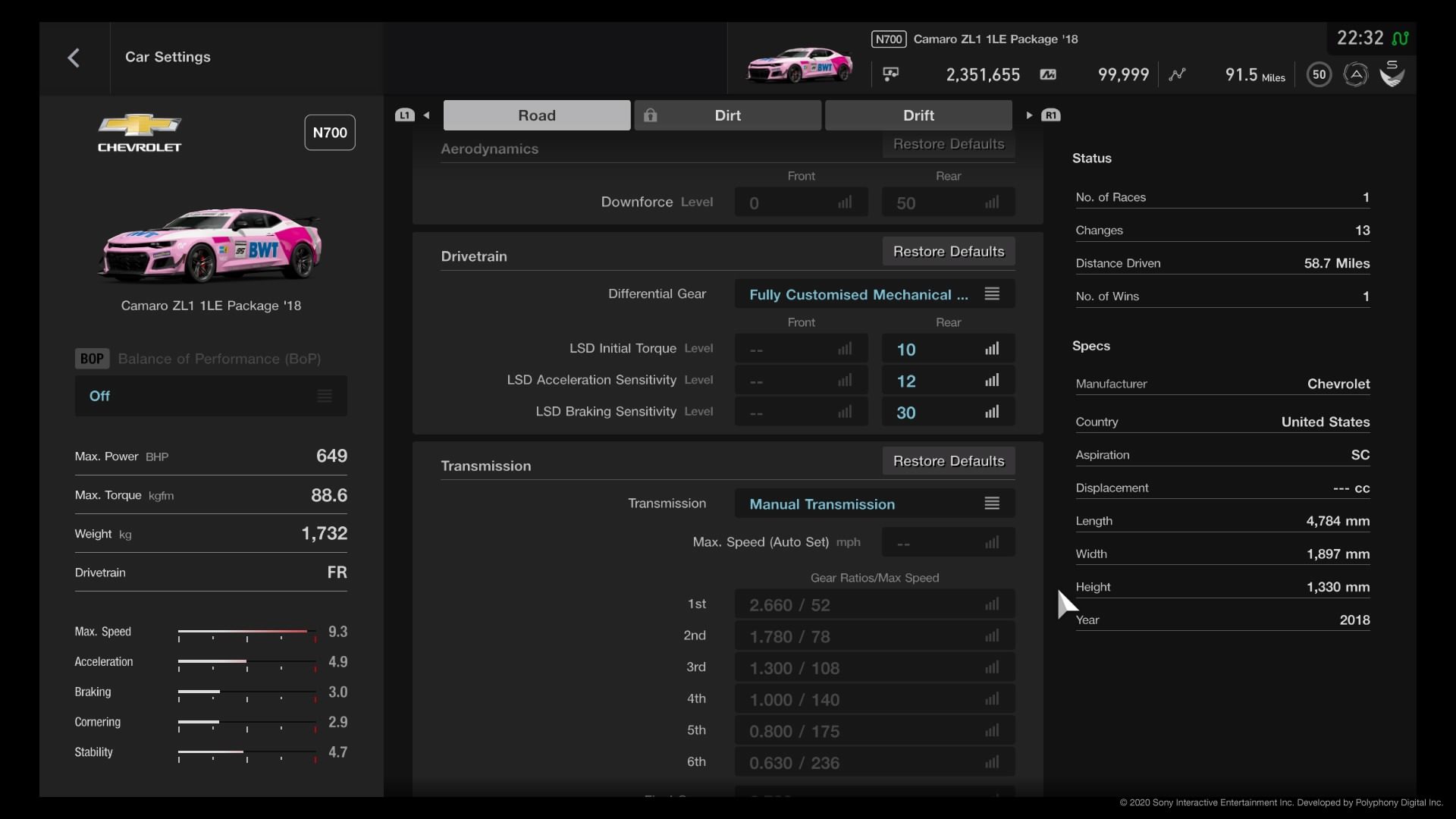Click the Front LSD Braking Sensitivity field

(x=801, y=413)
